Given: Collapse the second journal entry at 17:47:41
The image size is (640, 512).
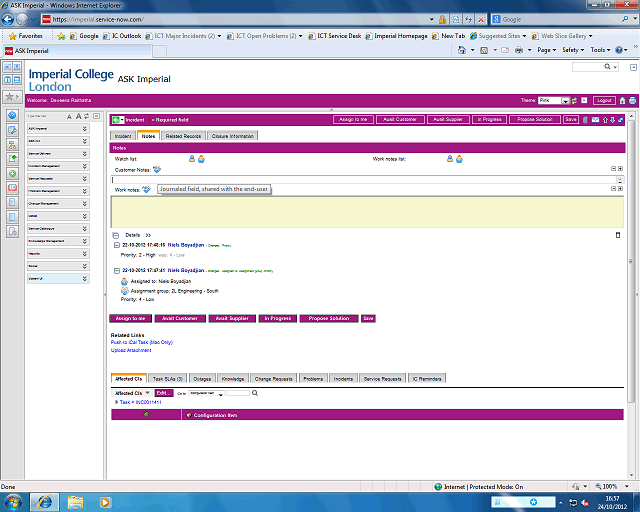Looking at the screenshot, I should point(116,270).
